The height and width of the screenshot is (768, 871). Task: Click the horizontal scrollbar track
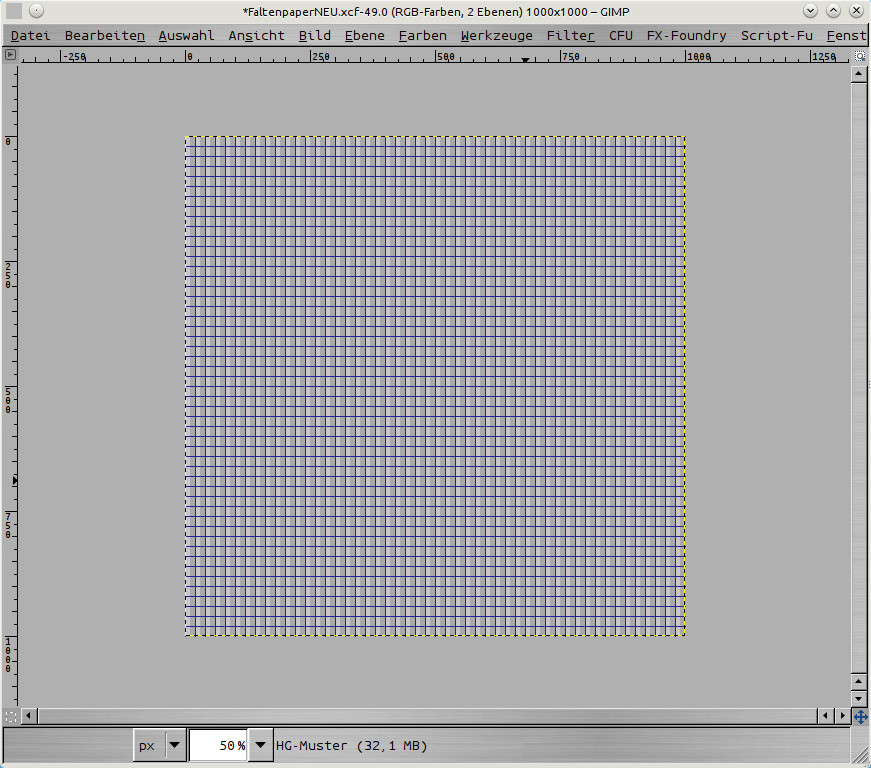[420, 716]
